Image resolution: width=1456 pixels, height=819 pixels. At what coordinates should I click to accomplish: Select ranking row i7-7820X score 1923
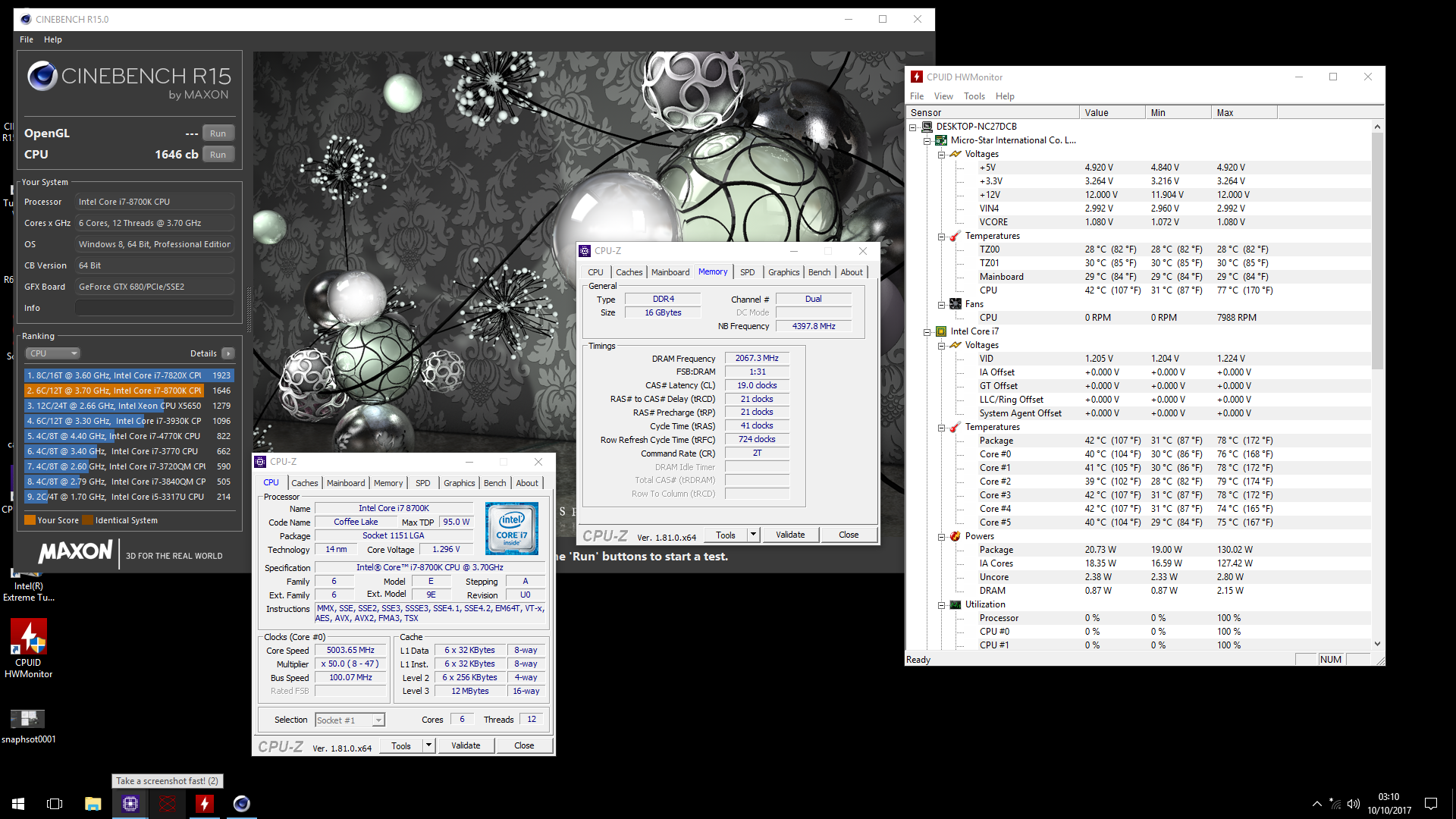(129, 375)
